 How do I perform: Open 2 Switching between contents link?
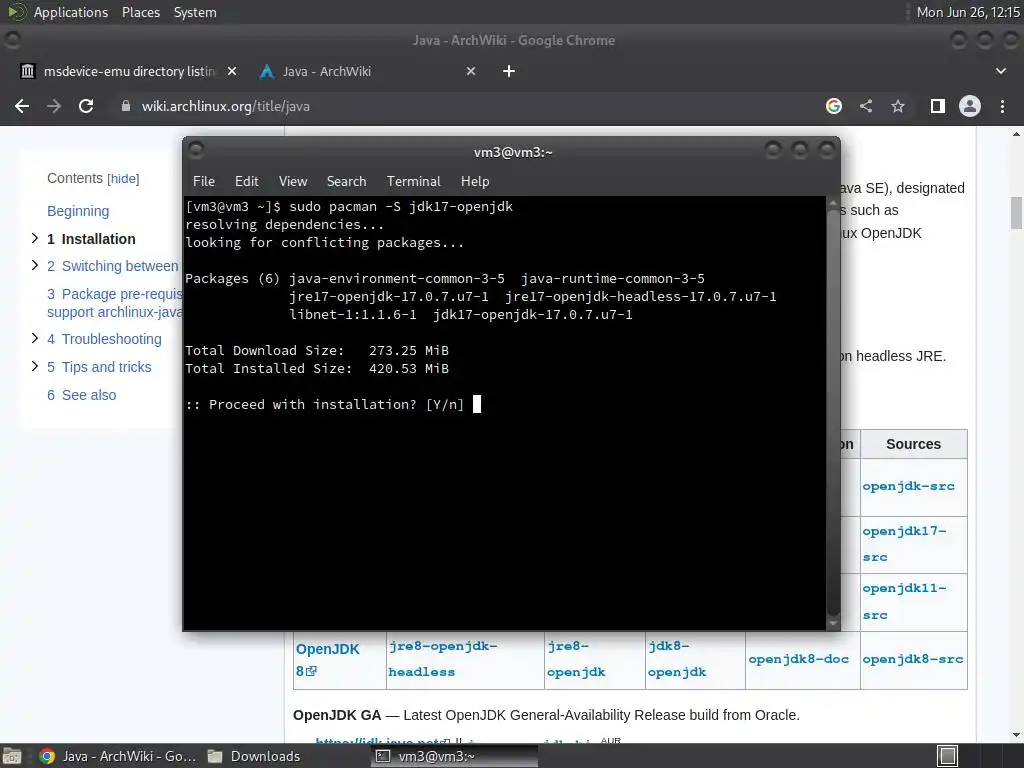(112, 266)
